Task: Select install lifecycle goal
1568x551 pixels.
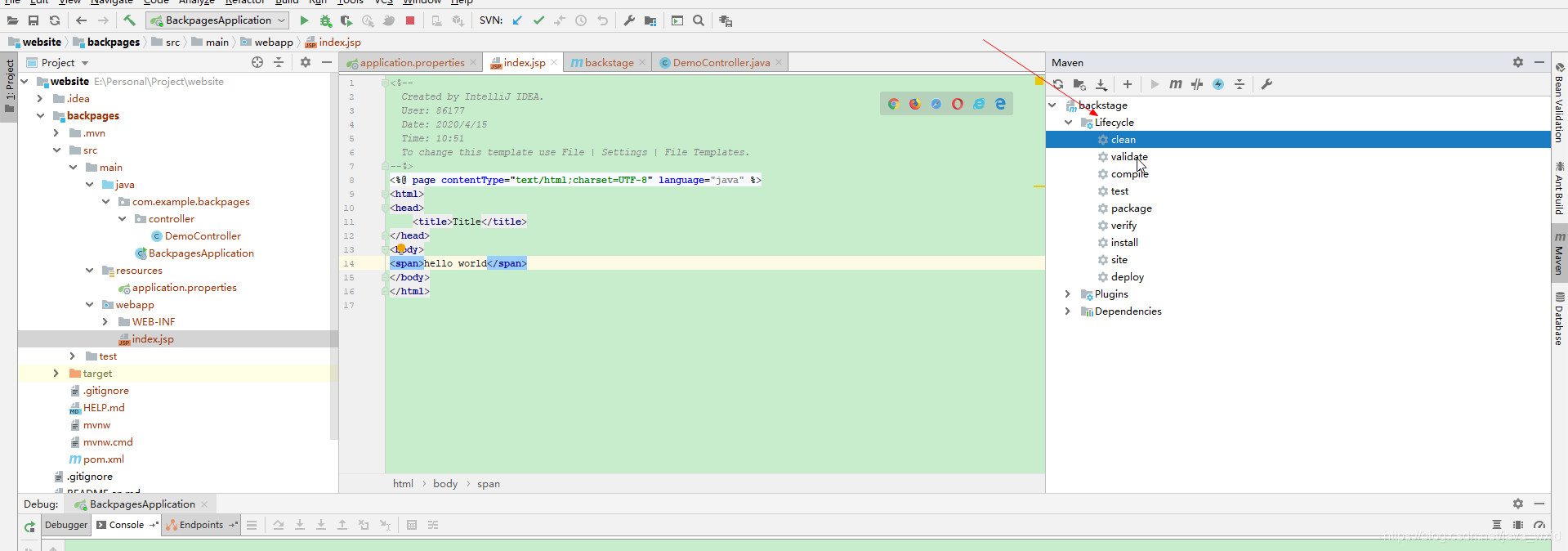Action: pyautogui.click(x=1124, y=243)
